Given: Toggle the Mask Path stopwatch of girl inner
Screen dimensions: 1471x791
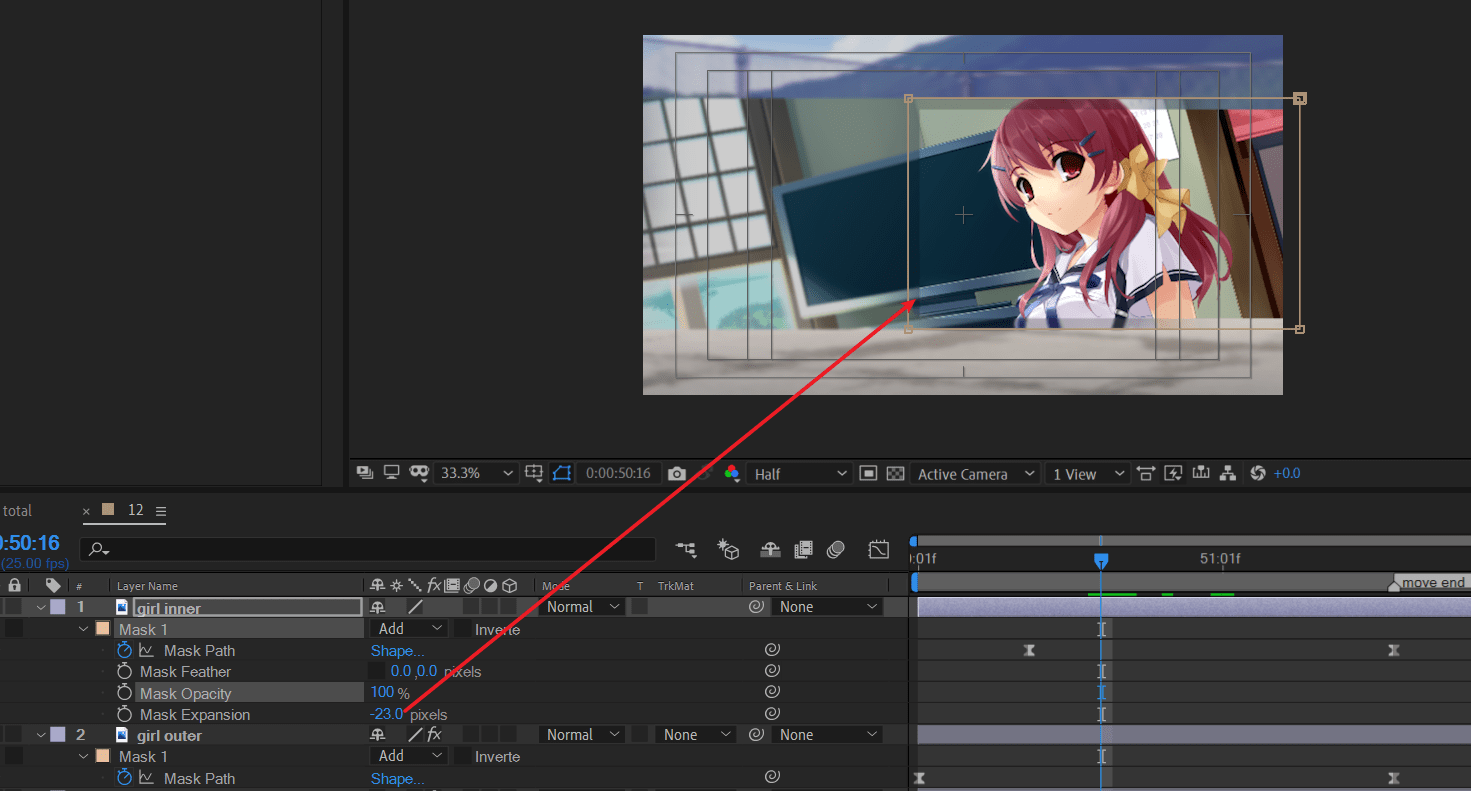Looking at the screenshot, I should tap(124, 650).
